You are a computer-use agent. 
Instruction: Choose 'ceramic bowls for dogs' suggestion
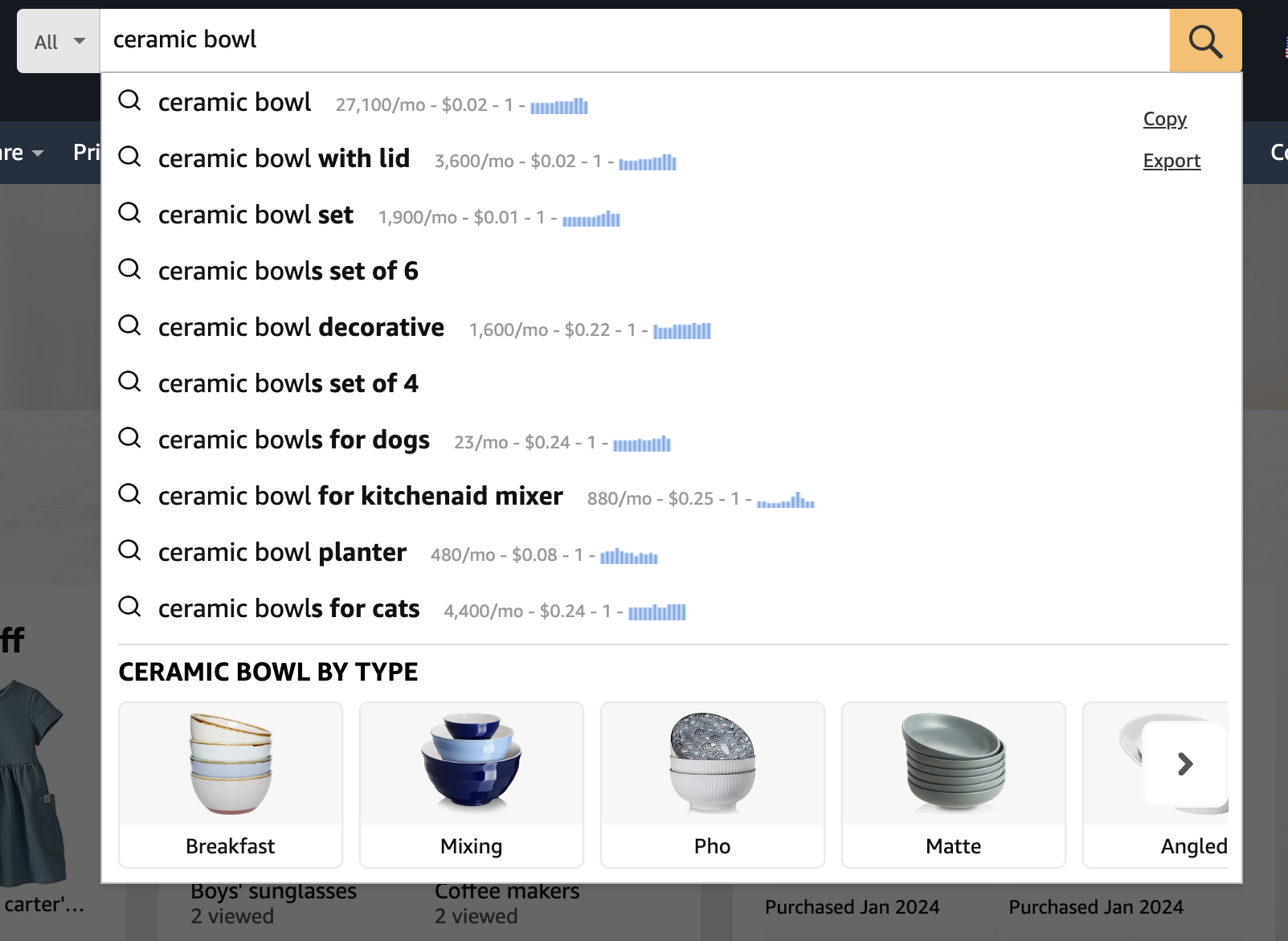click(x=294, y=440)
